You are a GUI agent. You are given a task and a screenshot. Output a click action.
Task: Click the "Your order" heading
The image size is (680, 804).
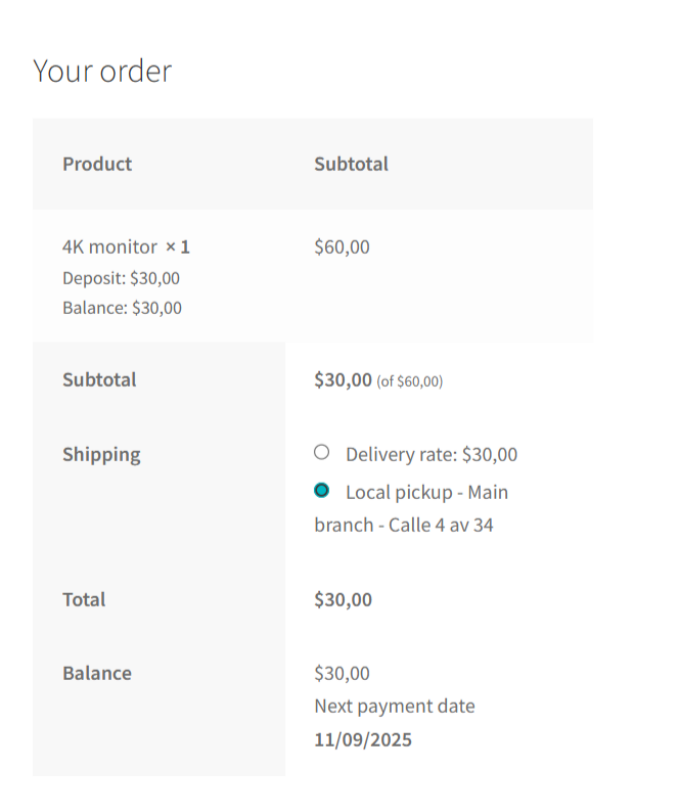[x=102, y=71]
